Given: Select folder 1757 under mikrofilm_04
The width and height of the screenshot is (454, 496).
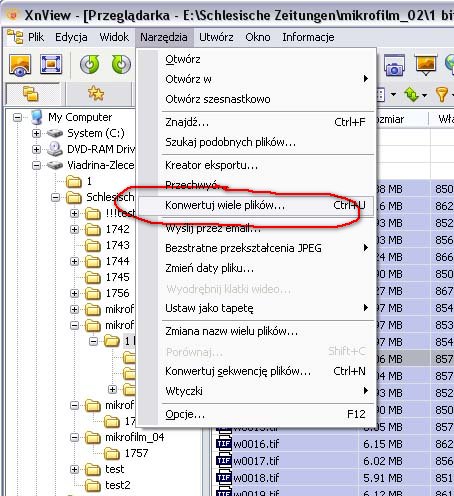Looking at the screenshot, I should pyautogui.click(x=136, y=453).
